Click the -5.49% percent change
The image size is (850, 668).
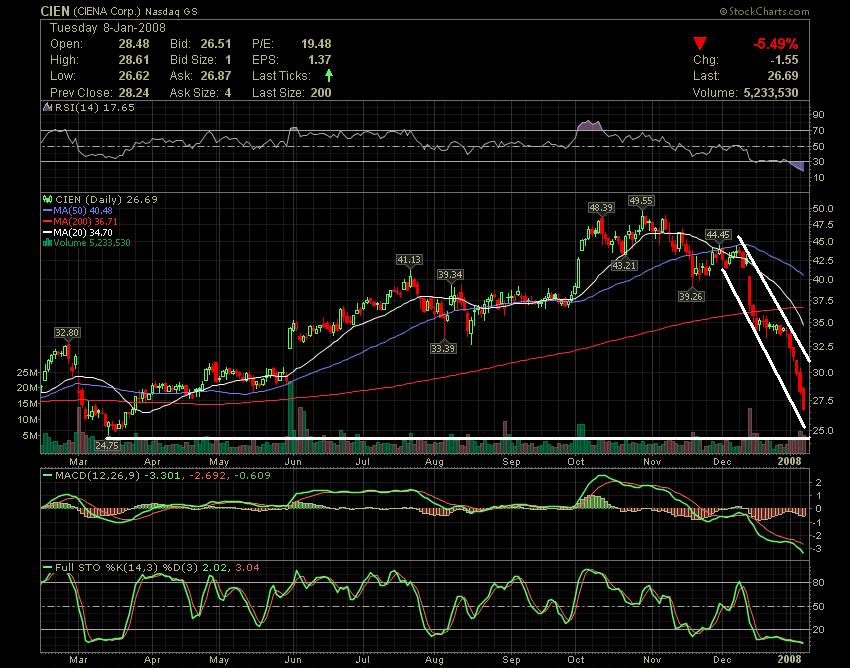coord(776,44)
